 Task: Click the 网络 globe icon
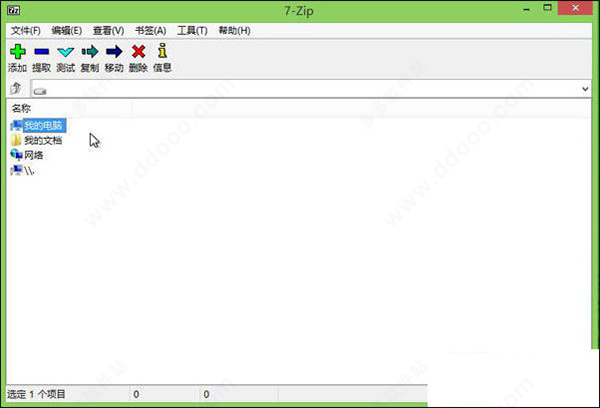pos(16,155)
